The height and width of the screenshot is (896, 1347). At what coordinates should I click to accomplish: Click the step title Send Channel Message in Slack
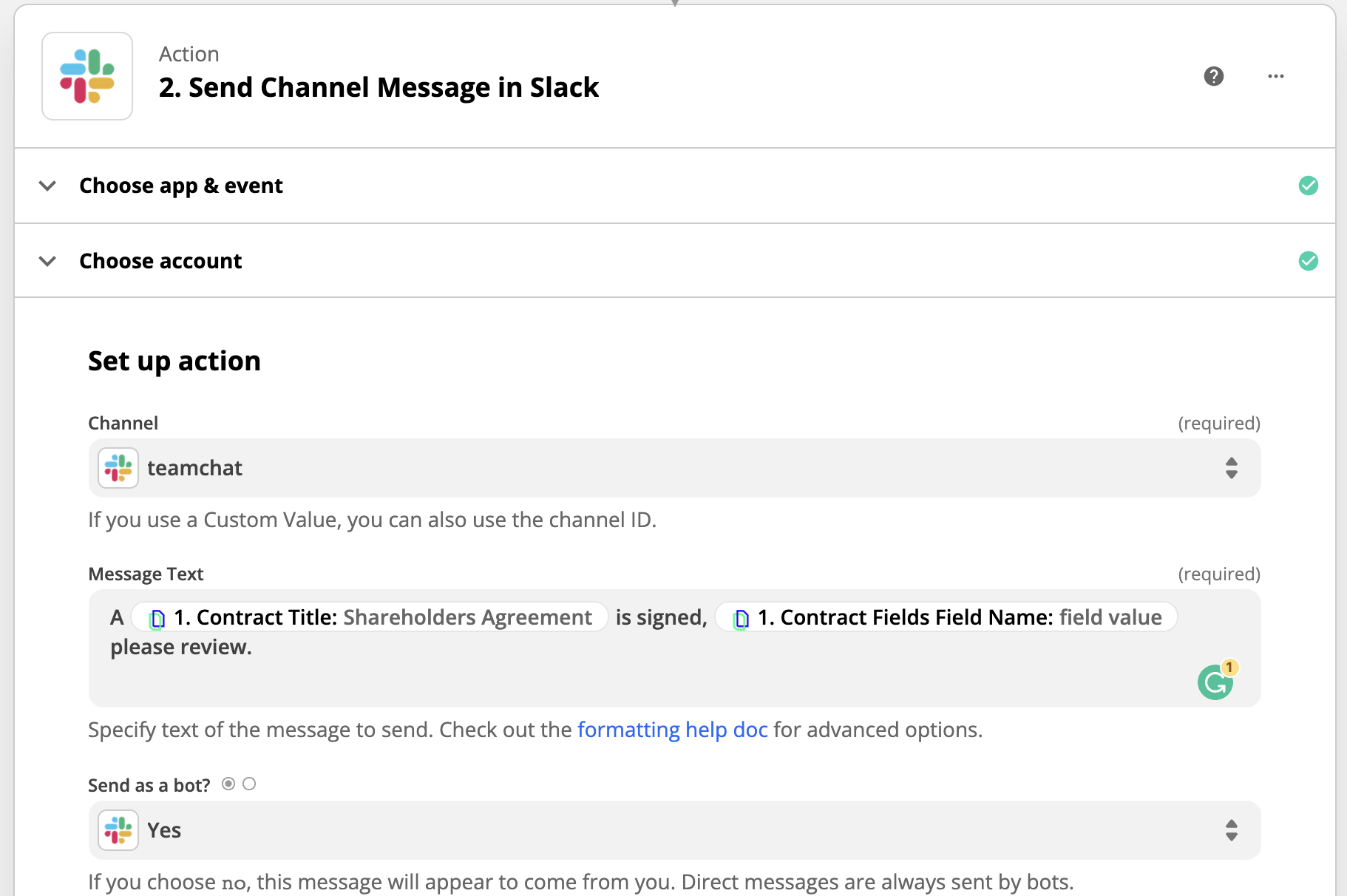[x=379, y=87]
